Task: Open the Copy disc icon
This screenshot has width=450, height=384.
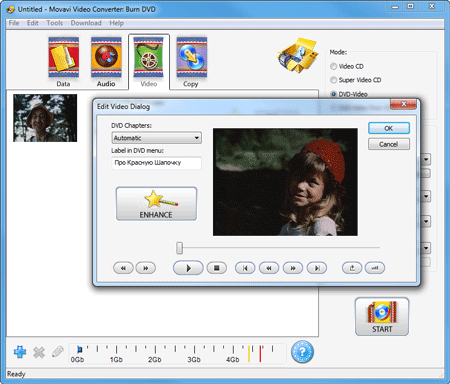Action: pyautogui.click(x=191, y=62)
